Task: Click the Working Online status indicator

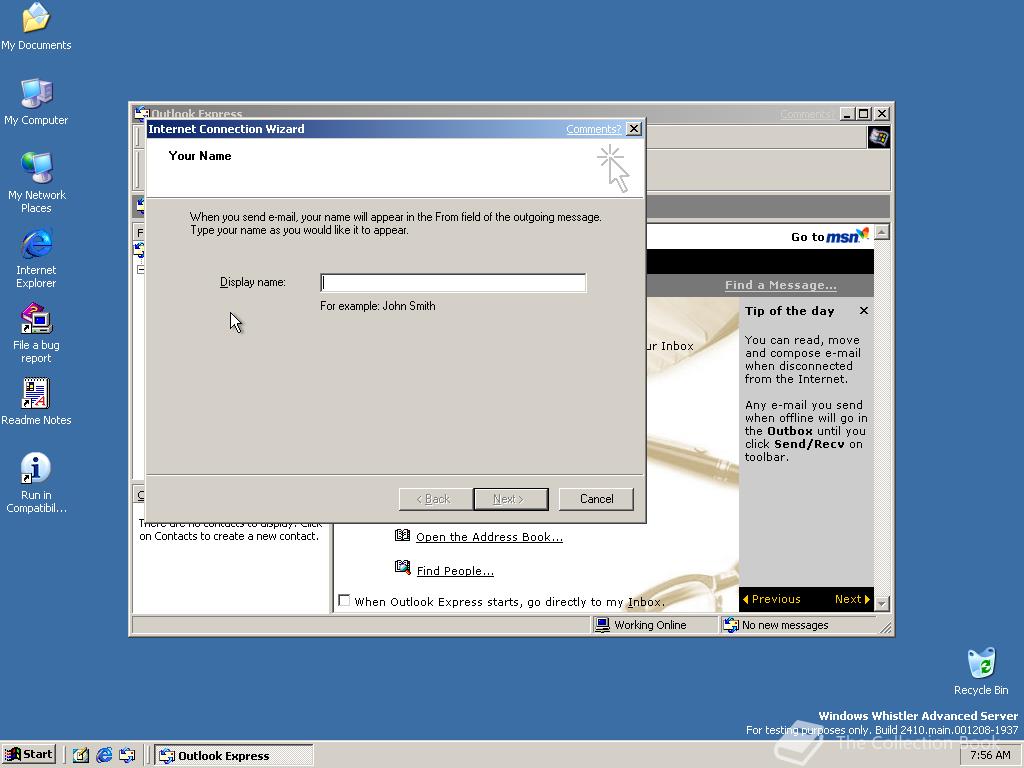Action: (641, 625)
